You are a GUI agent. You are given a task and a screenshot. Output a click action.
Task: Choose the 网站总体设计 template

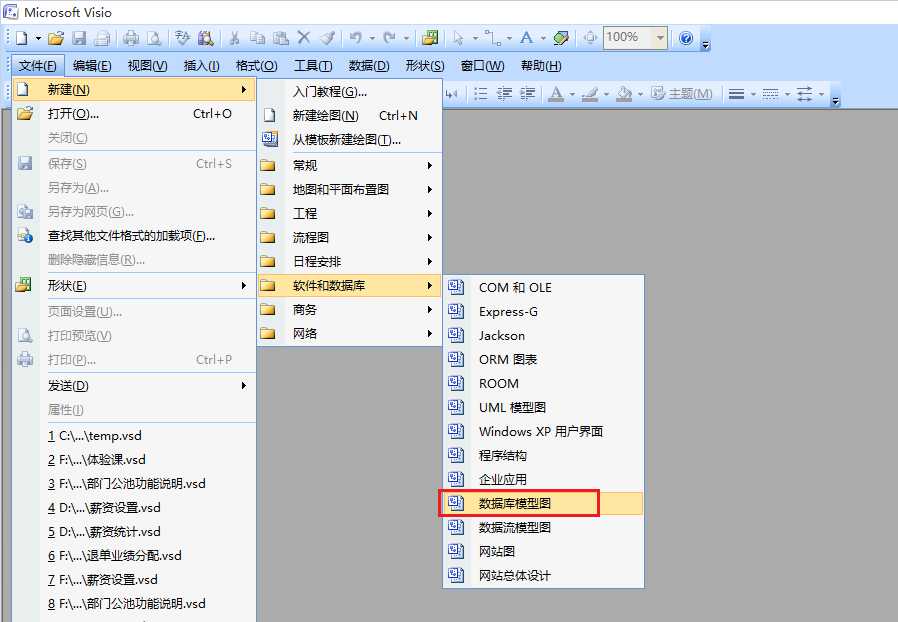click(543, 576)
